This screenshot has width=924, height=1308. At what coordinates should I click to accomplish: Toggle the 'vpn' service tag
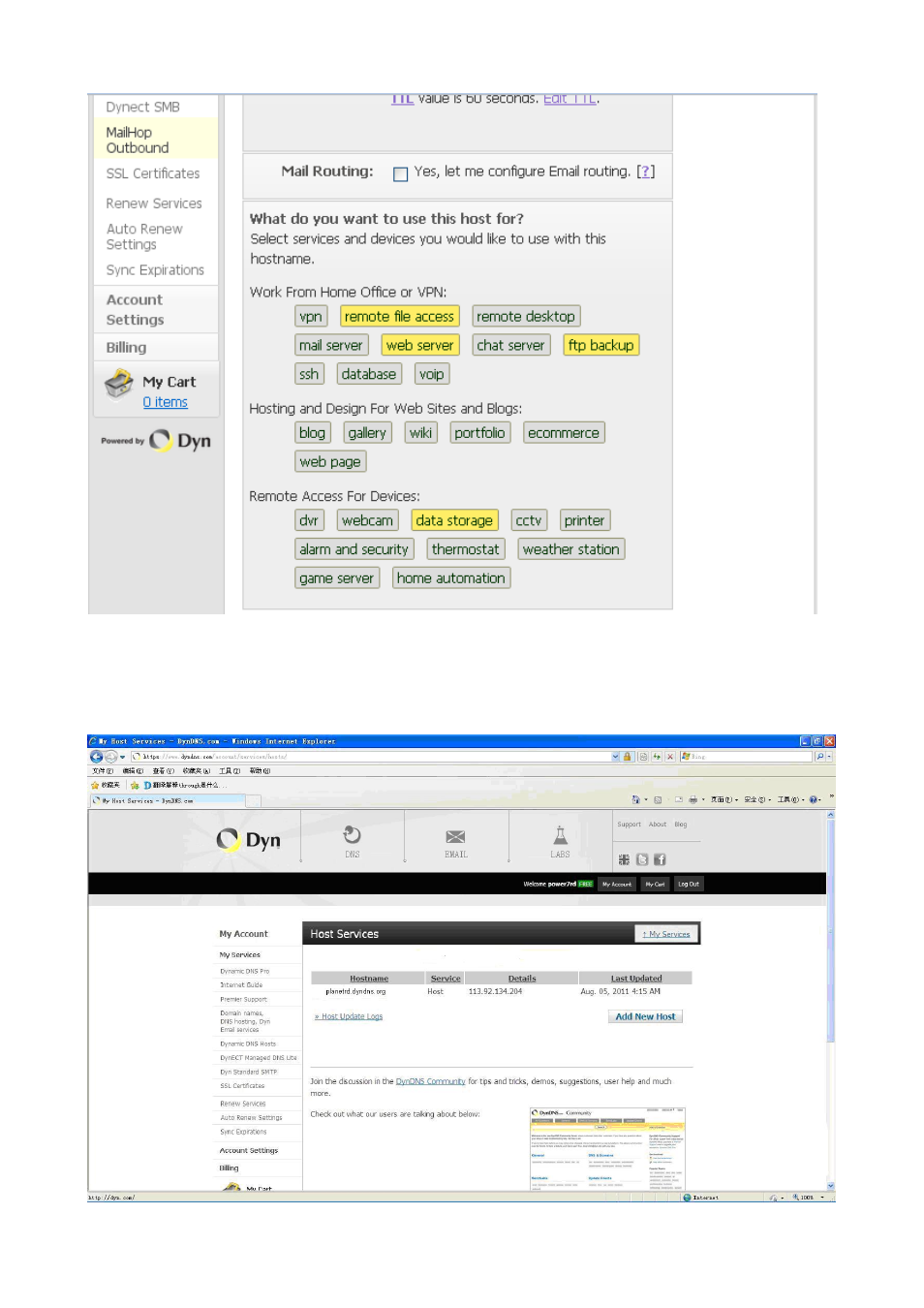tap(311, 317)
